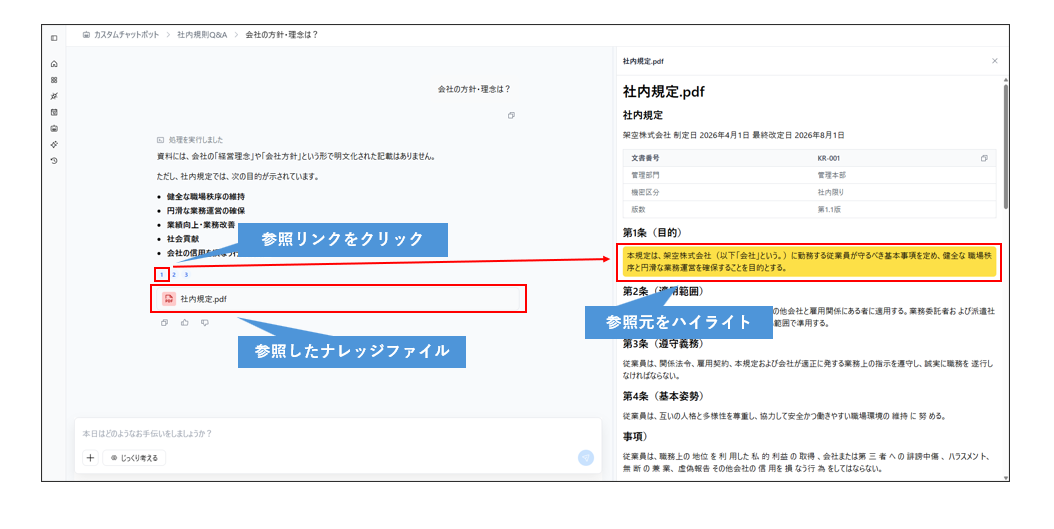This screenshot has width=1054, height=529.
Task: Click the 第3条（遵守義務） heading
Action: (663, 344)
